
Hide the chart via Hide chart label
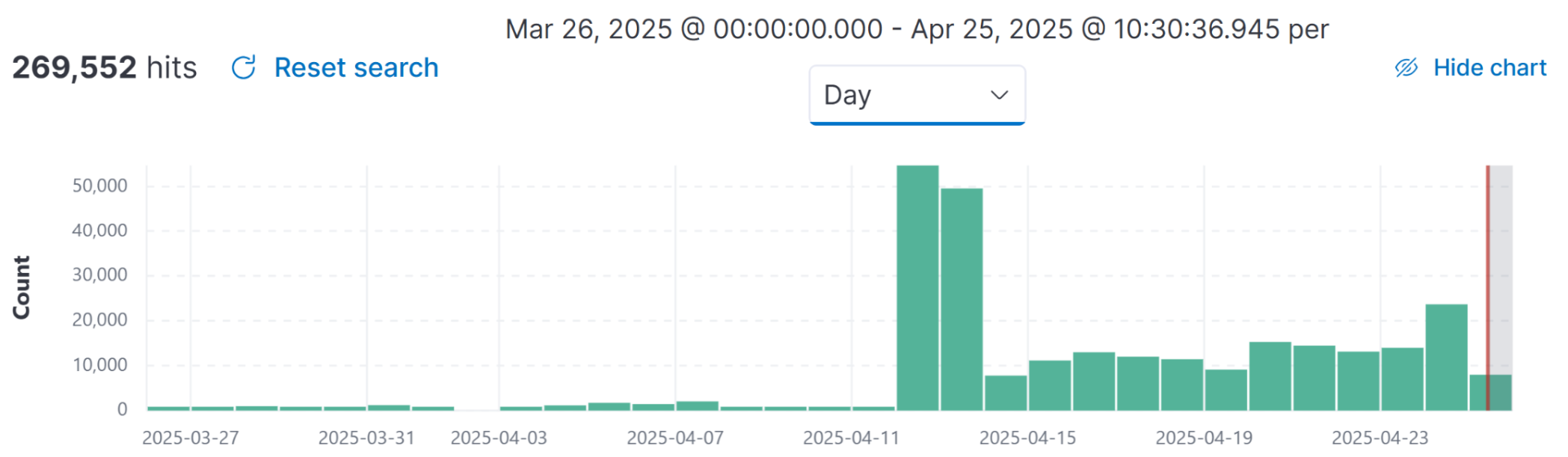click(x=1490, y=68)
